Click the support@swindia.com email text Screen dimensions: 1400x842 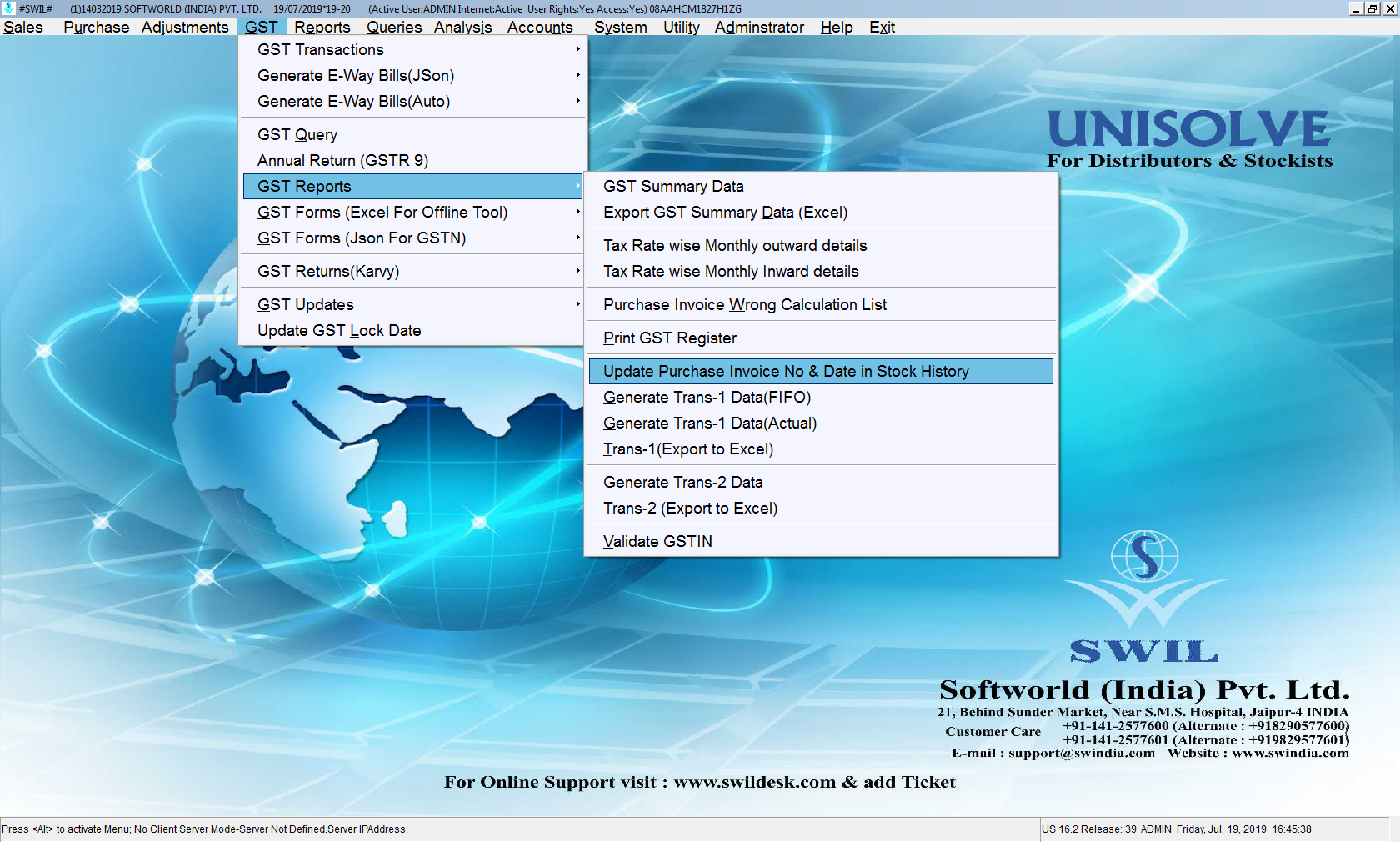click(1082, 753)
